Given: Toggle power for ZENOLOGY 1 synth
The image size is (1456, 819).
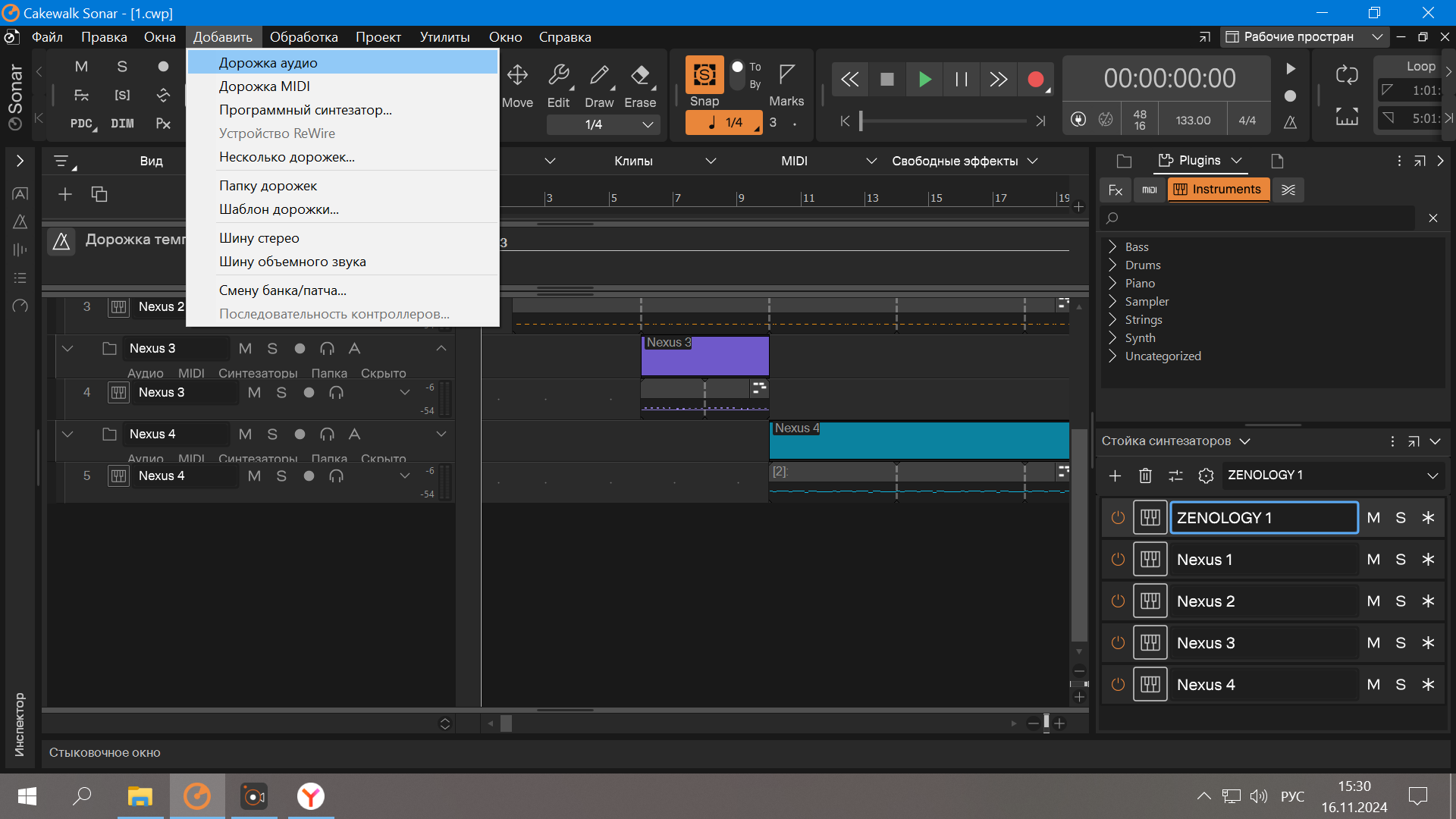Looking at the screenshot, I should click(1118, 518).
